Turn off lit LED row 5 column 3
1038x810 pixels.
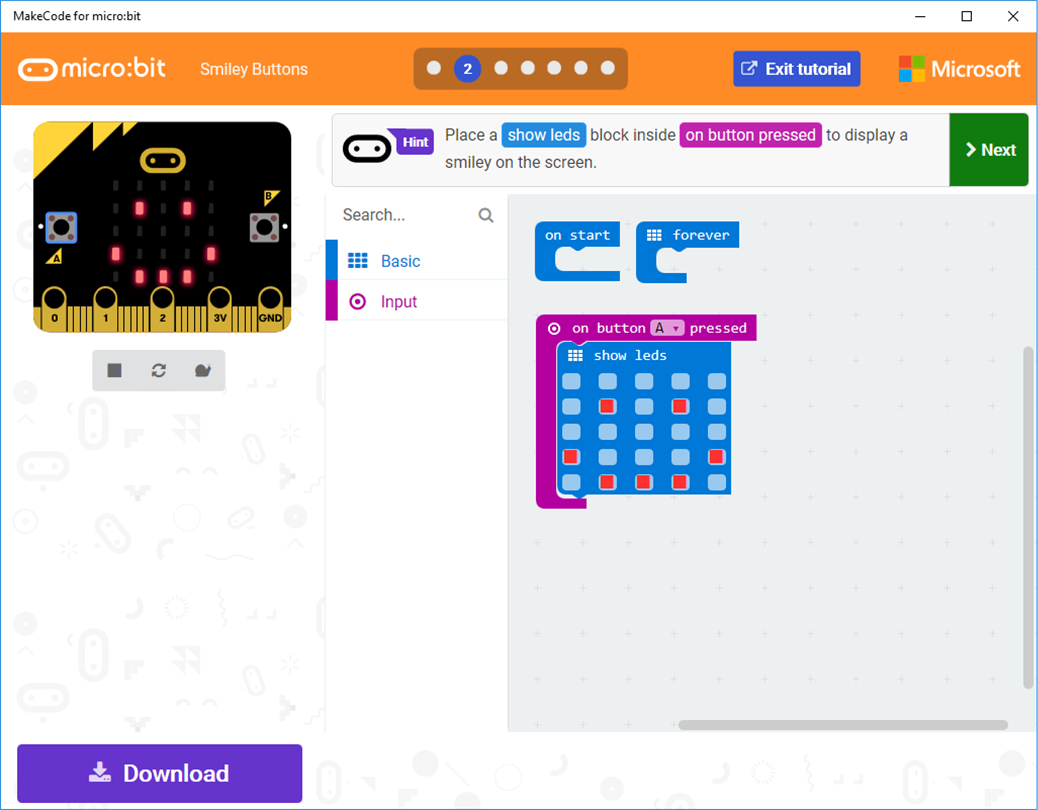tap(644, 482)
